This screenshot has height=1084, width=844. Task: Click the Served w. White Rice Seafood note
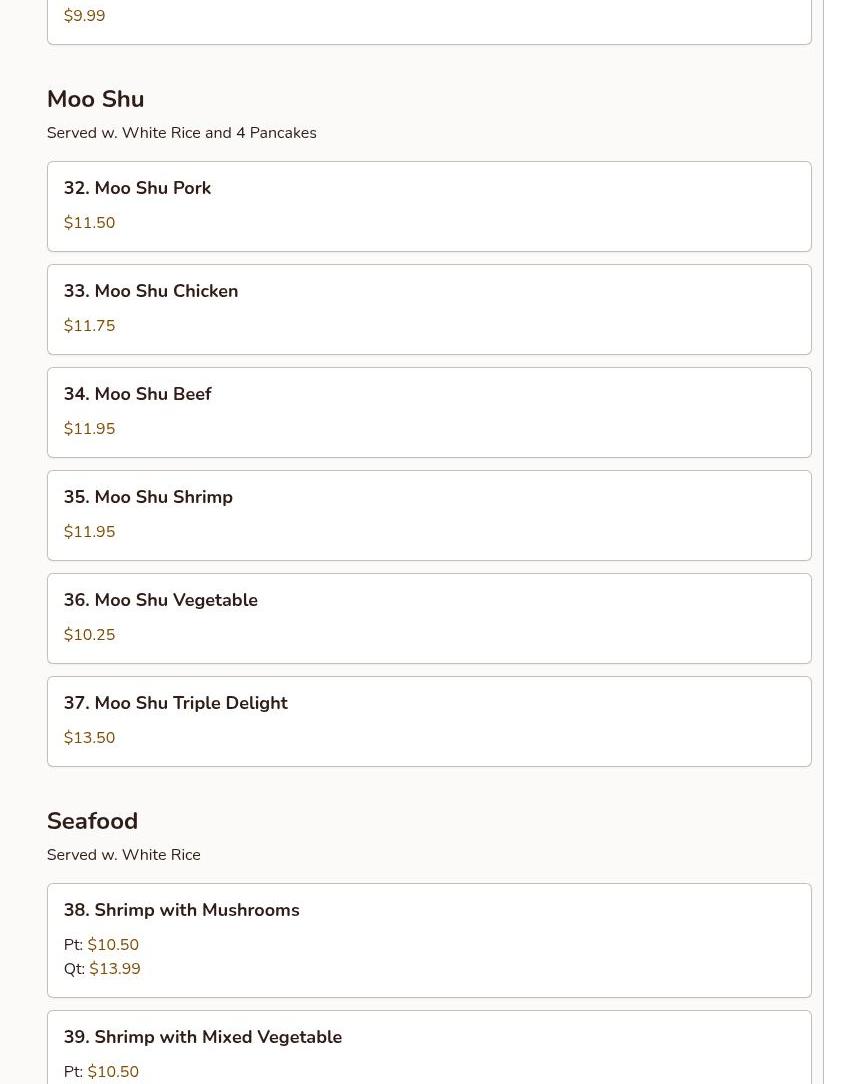click(x=124, y=854)
